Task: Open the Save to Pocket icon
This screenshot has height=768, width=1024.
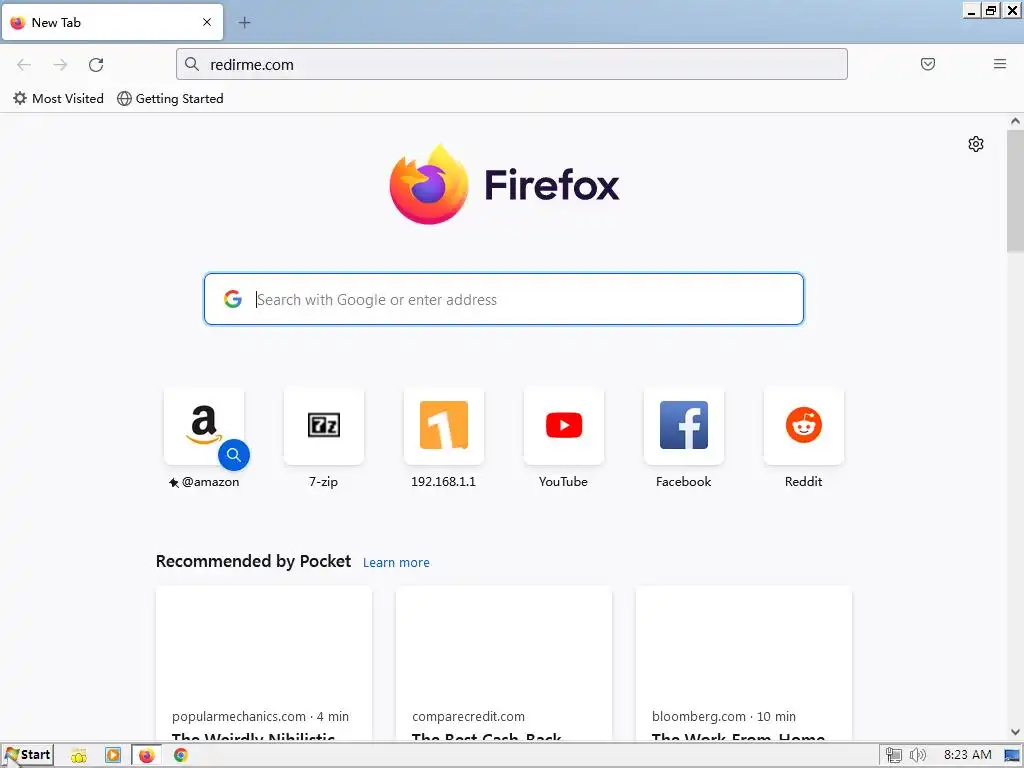Action: point(927,63)
